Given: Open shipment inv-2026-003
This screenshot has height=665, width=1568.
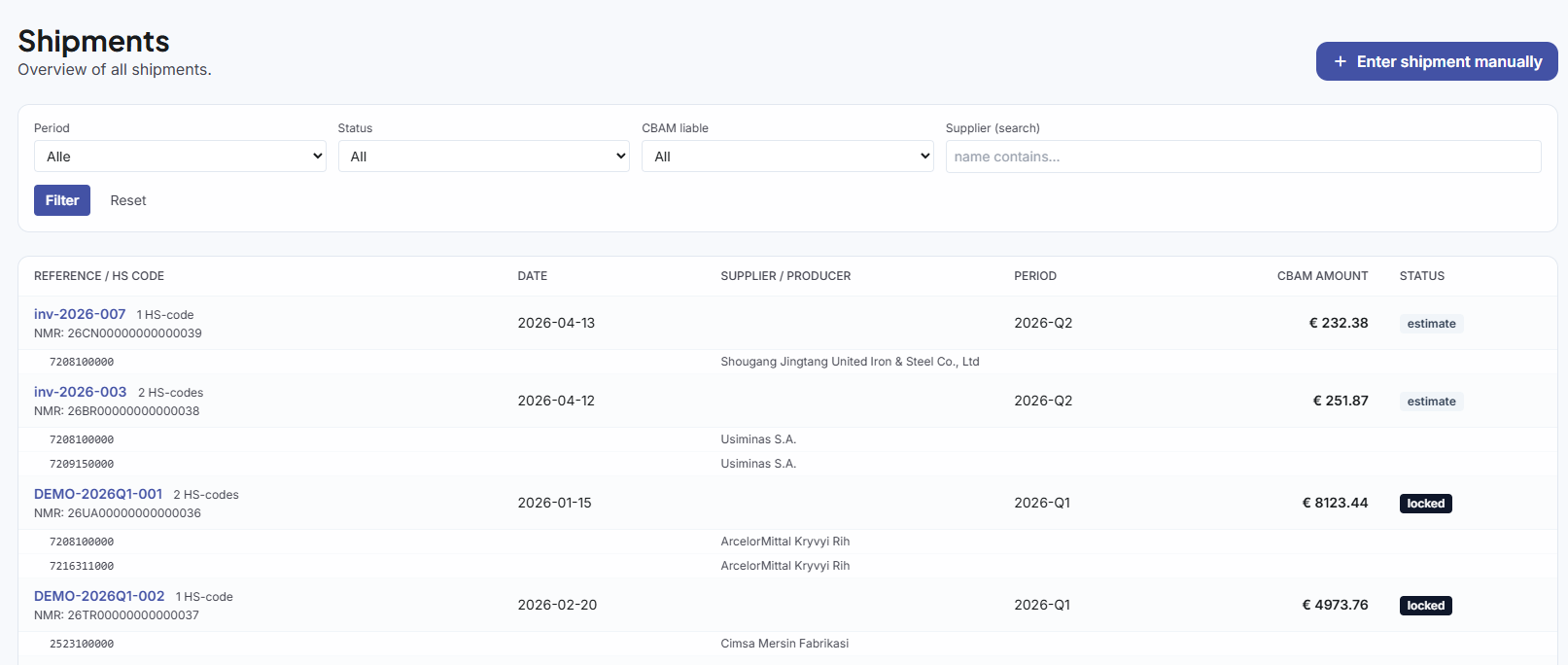Looking at the screenshot, I should [x=80, y=392].
